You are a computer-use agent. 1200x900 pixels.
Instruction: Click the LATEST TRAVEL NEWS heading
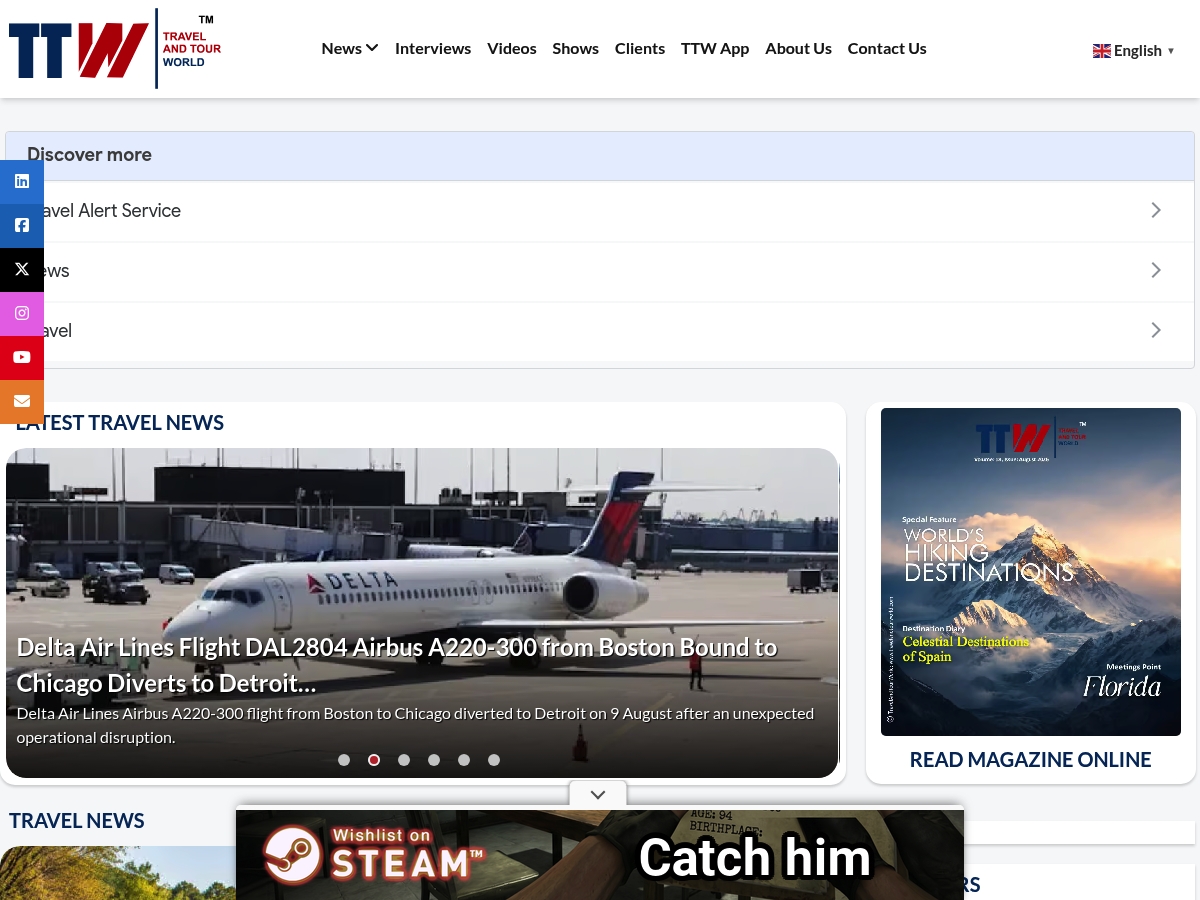click(120, 423)
